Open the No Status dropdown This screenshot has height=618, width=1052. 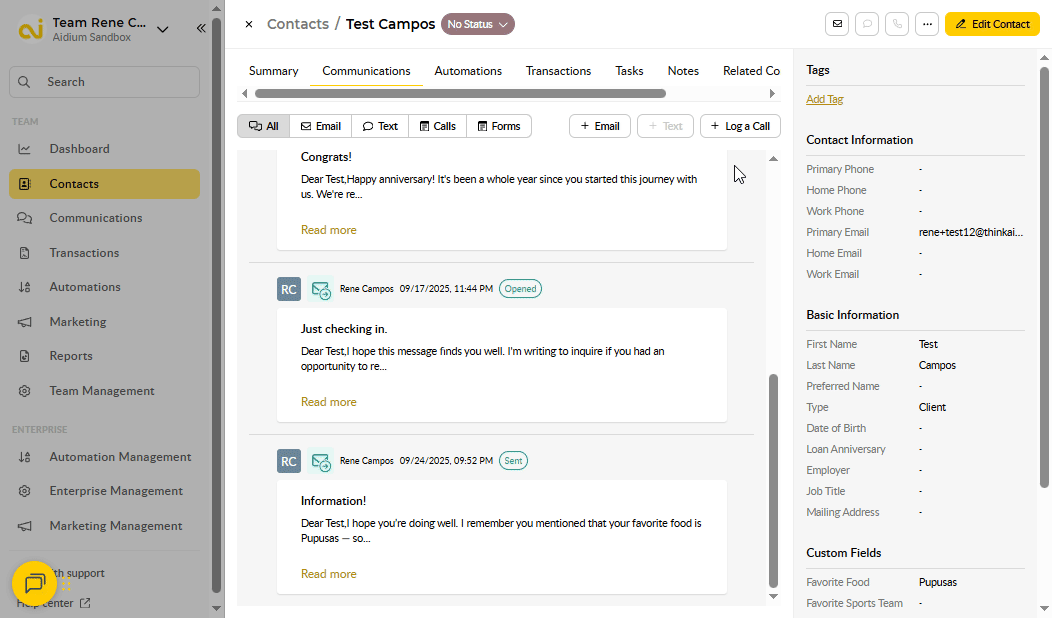click(x=478, y=24)
